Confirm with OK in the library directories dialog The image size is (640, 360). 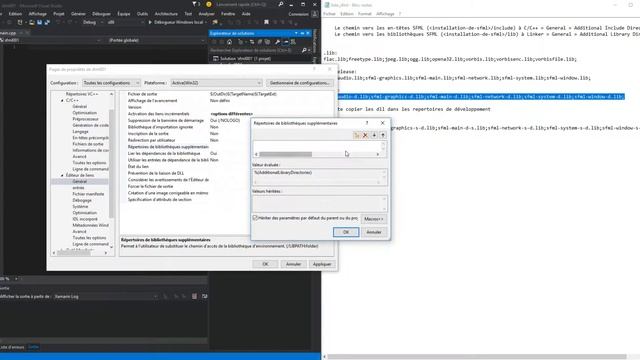346,232
